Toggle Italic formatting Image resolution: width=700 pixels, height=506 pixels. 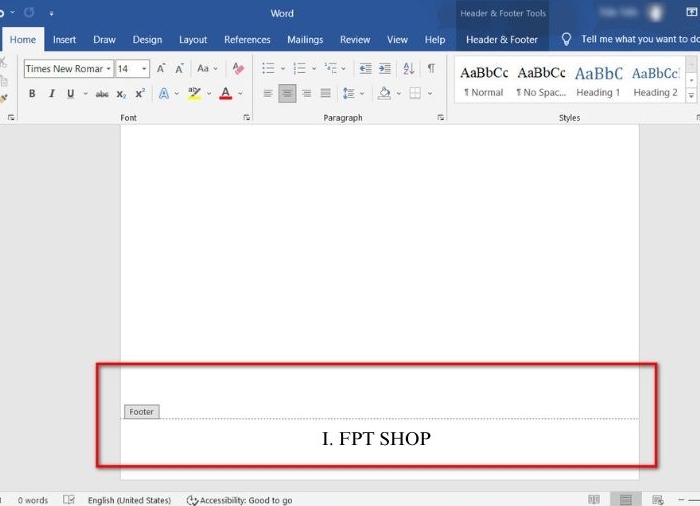pyautogui.click(x=52, y=94)
